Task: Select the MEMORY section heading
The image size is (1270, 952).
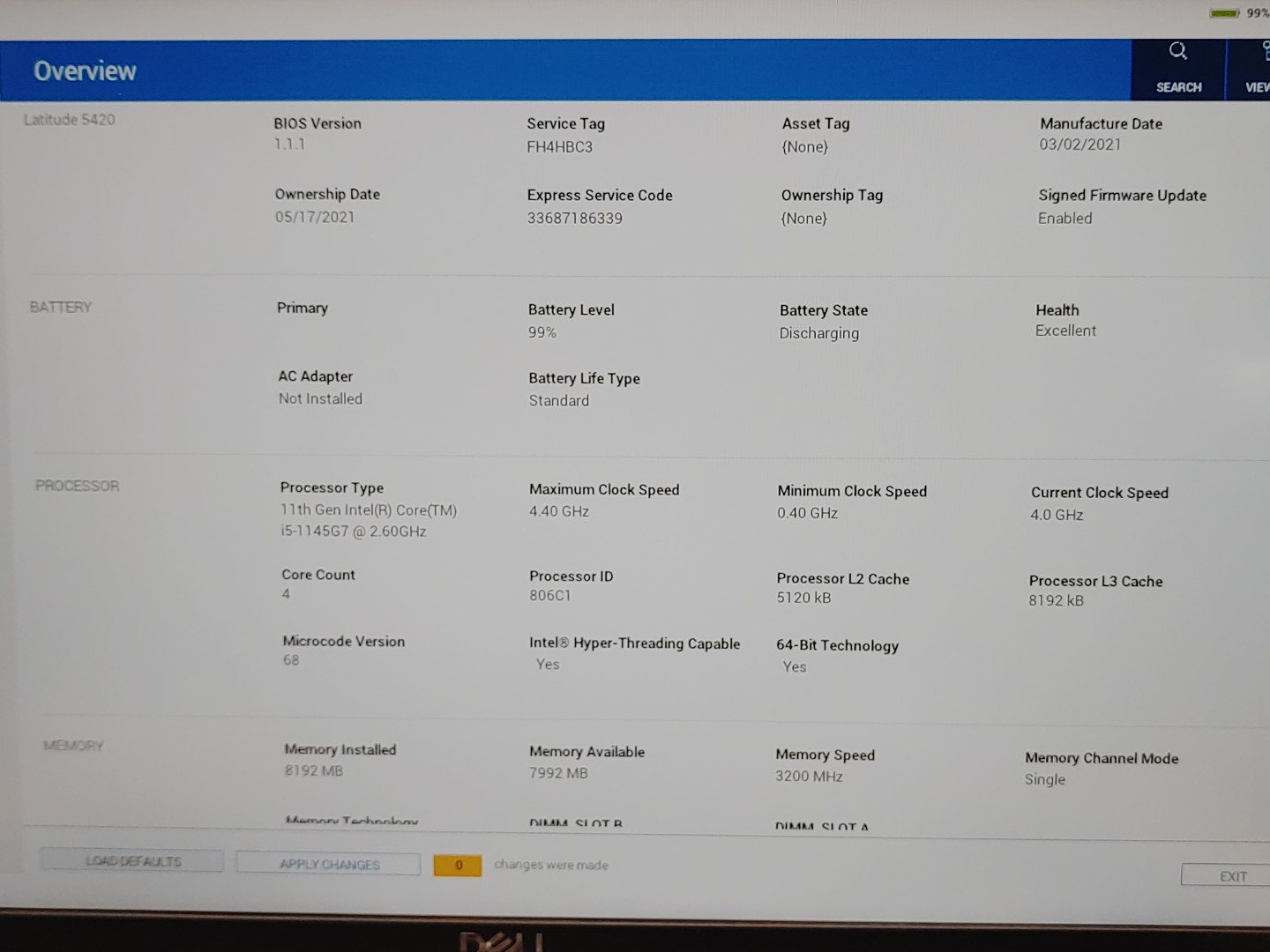Action: click(74, 746)
